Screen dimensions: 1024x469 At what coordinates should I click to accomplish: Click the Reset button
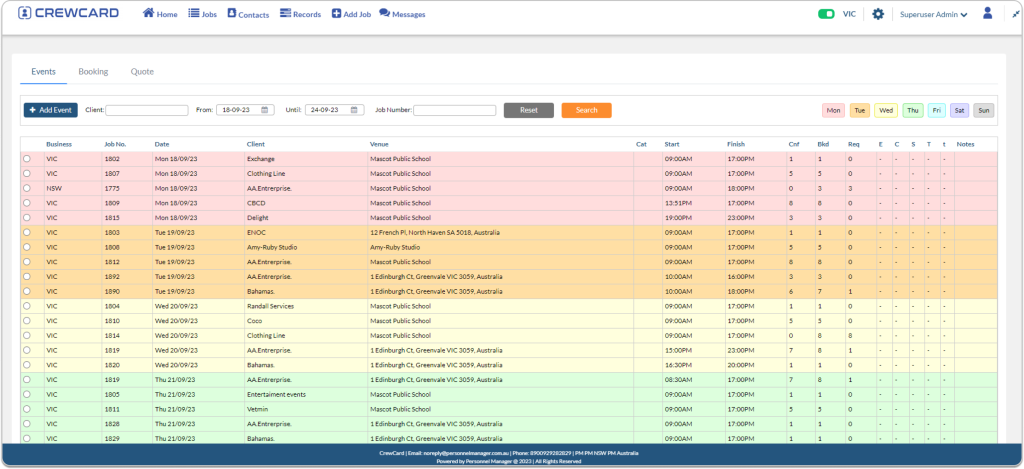[528, 110]
